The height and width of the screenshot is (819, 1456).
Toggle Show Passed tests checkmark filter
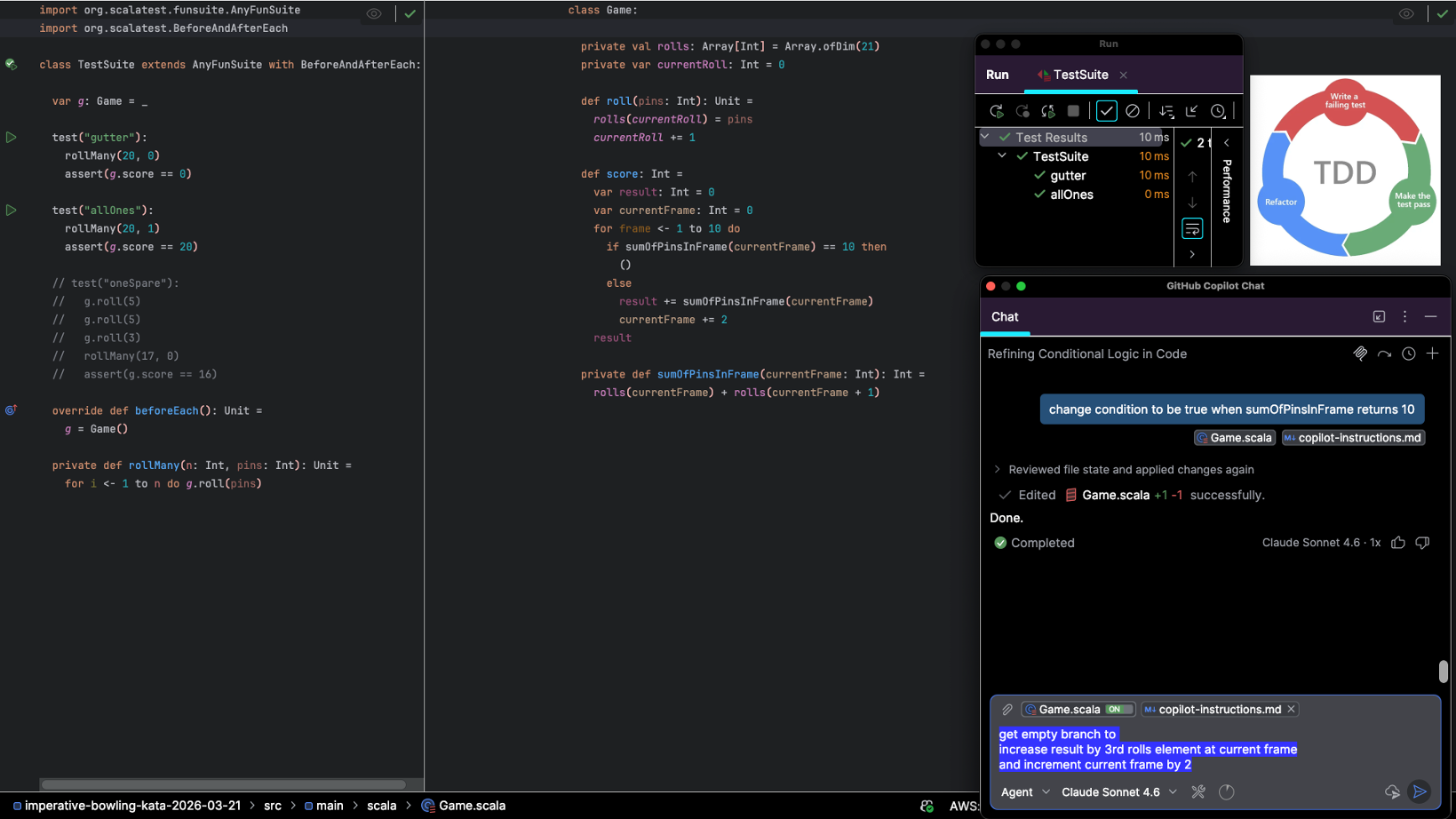click(1106, 111)
